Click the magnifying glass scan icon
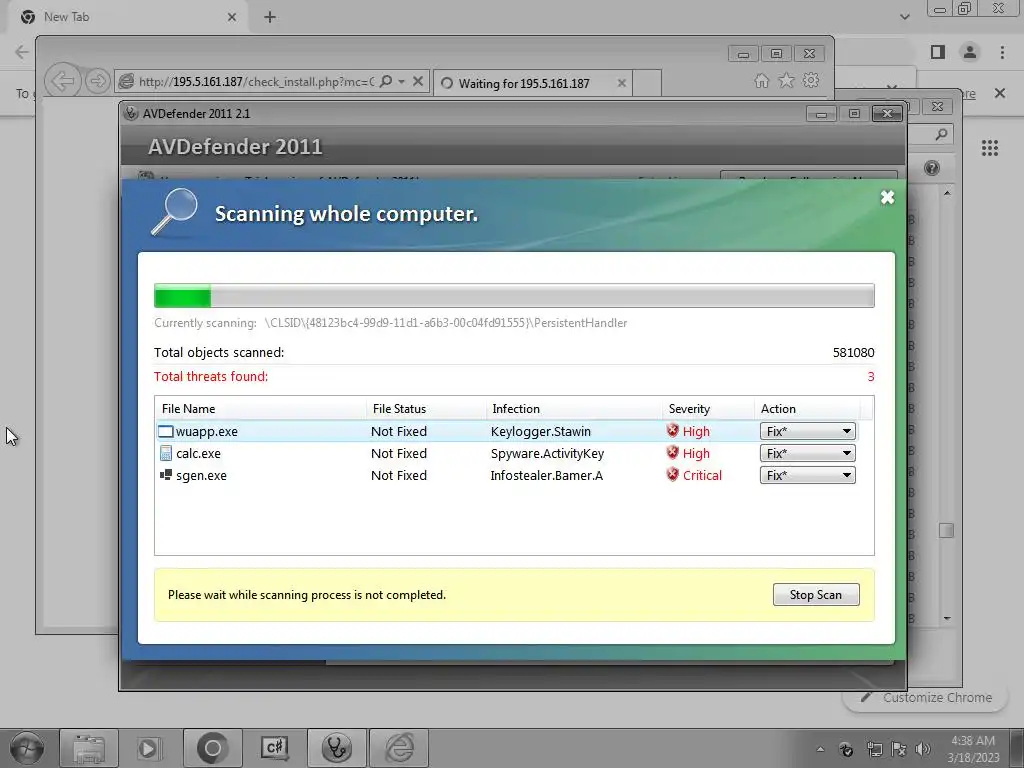 pyautogui.click(x=174, y=211)
